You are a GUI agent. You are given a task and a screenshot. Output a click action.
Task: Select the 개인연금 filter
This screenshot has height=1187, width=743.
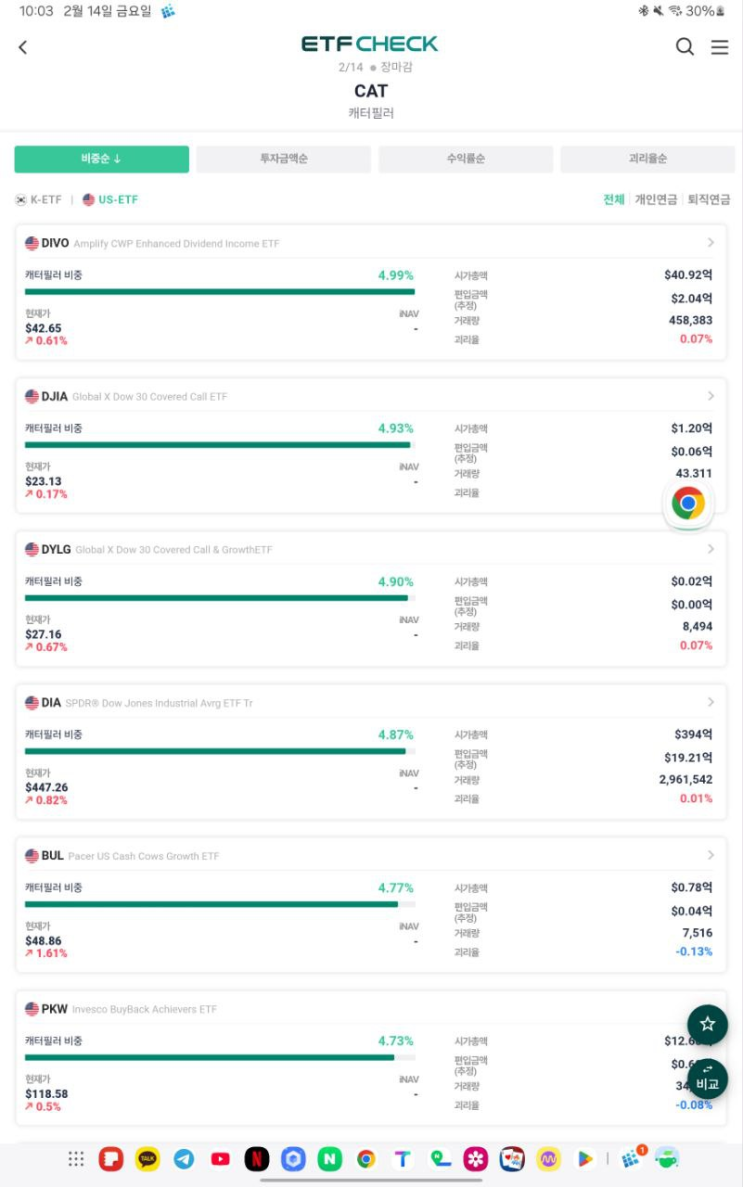[x=656, y=200]
